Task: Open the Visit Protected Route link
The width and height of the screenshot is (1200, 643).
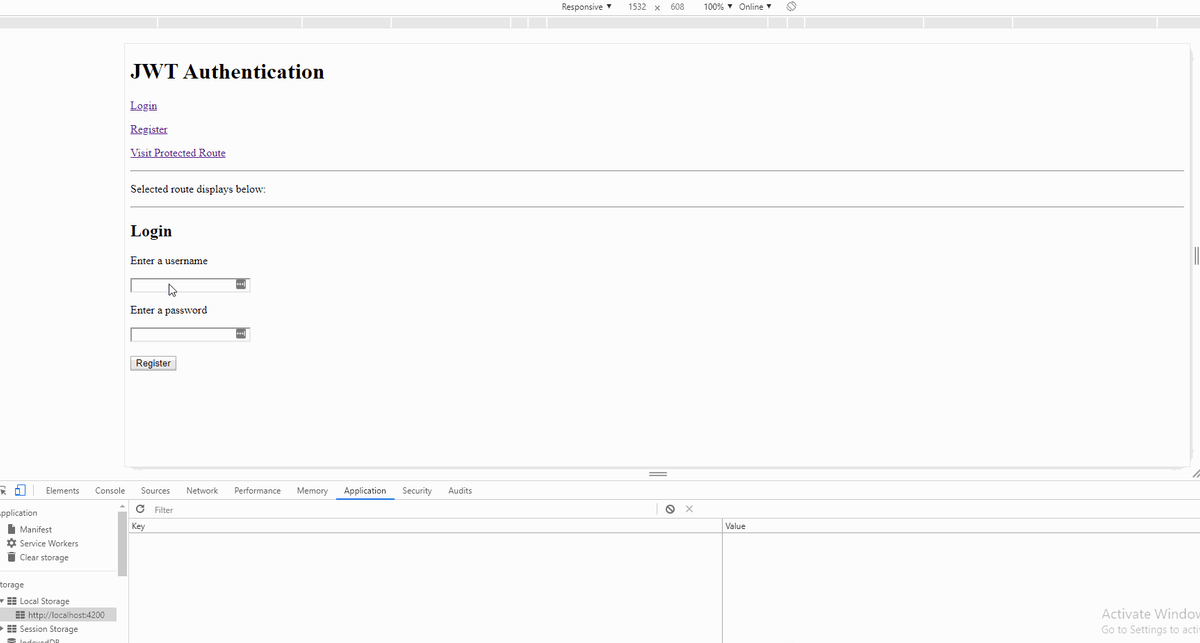Action: point(178,152)
